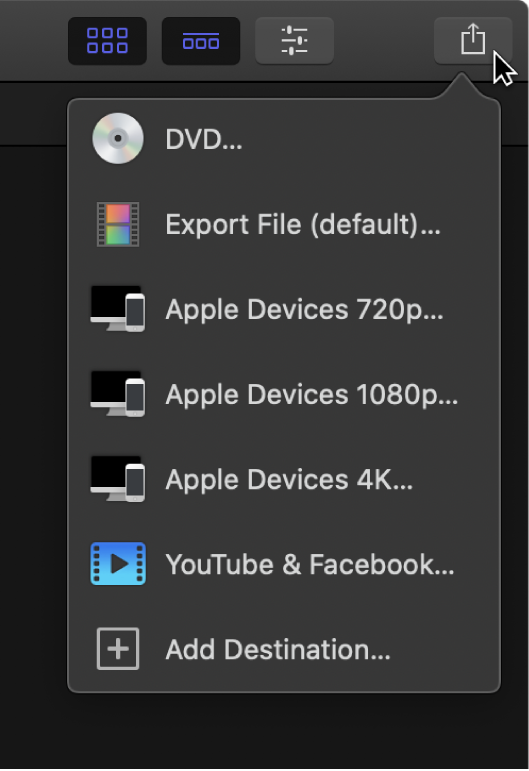Choose Apple Devices 1080p… destination
The image size is (529, 771).
click(284, 394)
